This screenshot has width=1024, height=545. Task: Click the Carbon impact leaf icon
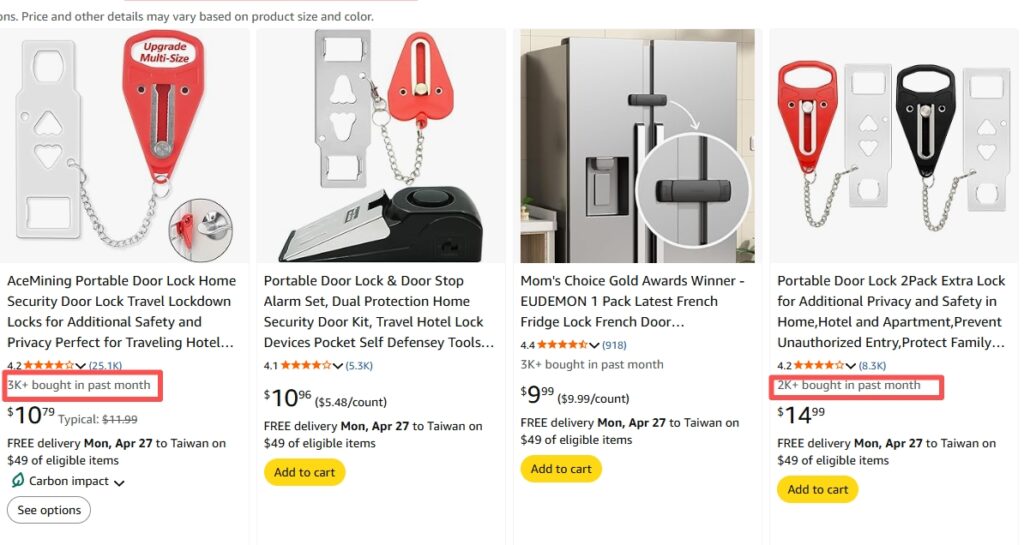pyautogui.click(x=17, y=481)
